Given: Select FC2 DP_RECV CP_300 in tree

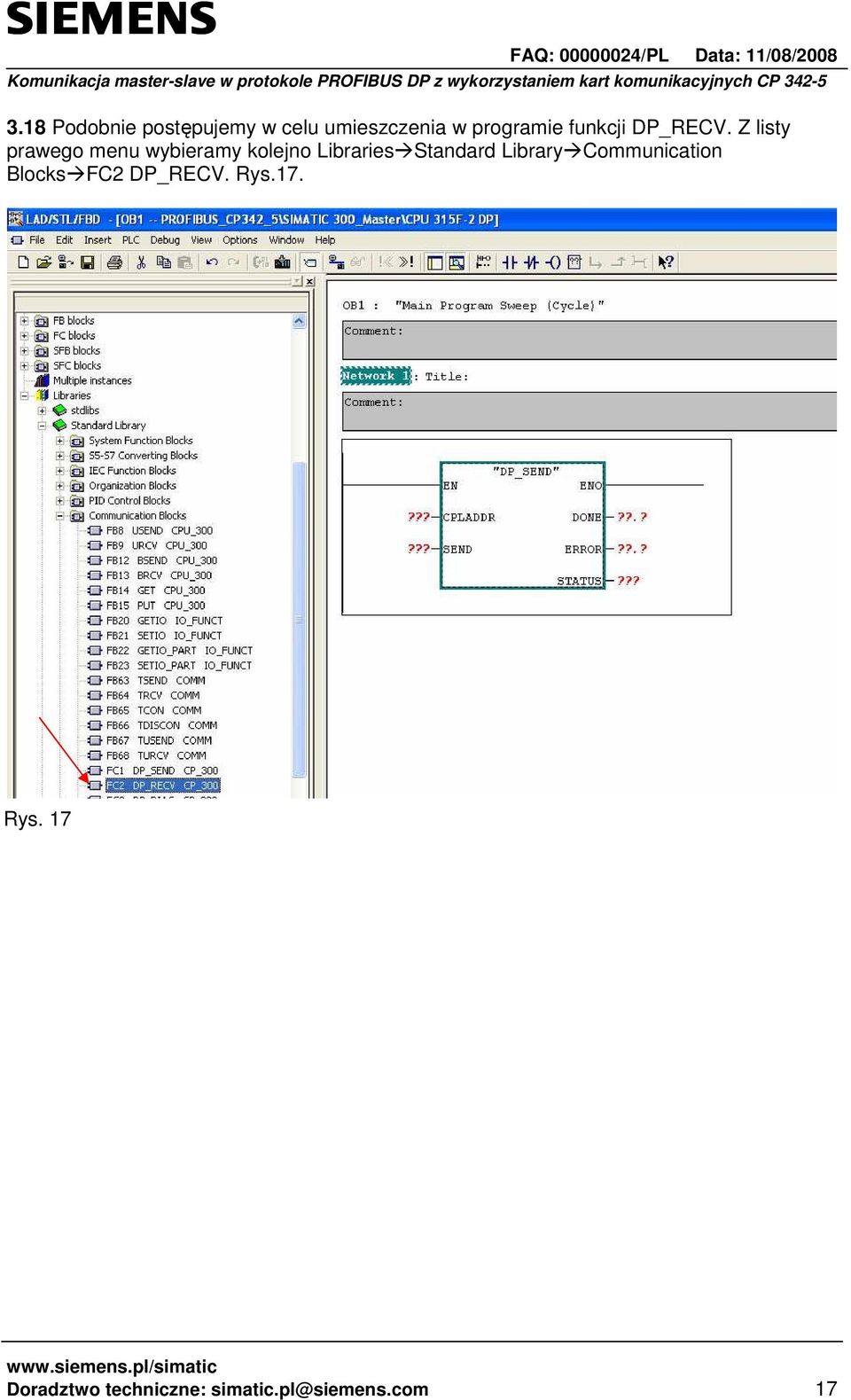Looking at the screenshot, I should coord(162,786).
